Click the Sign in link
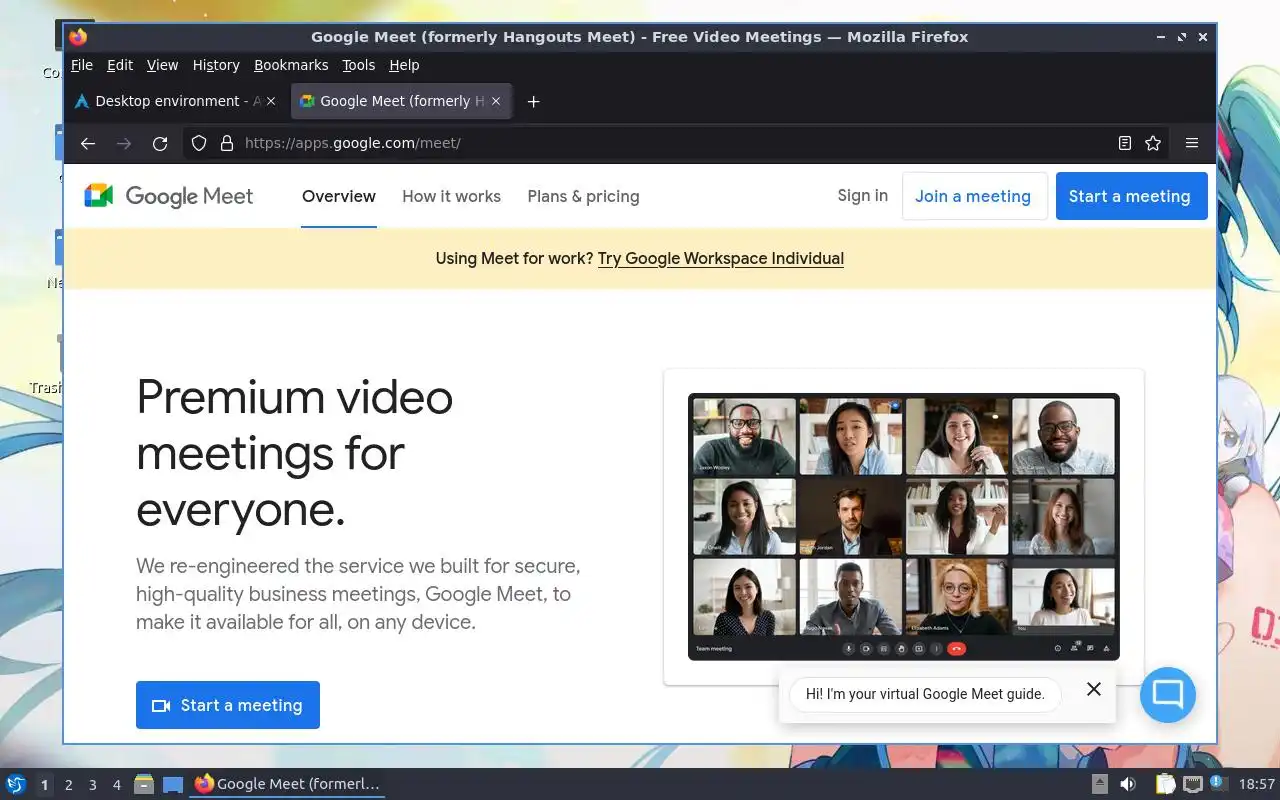1280x800 pixels. tap(862, 196)
